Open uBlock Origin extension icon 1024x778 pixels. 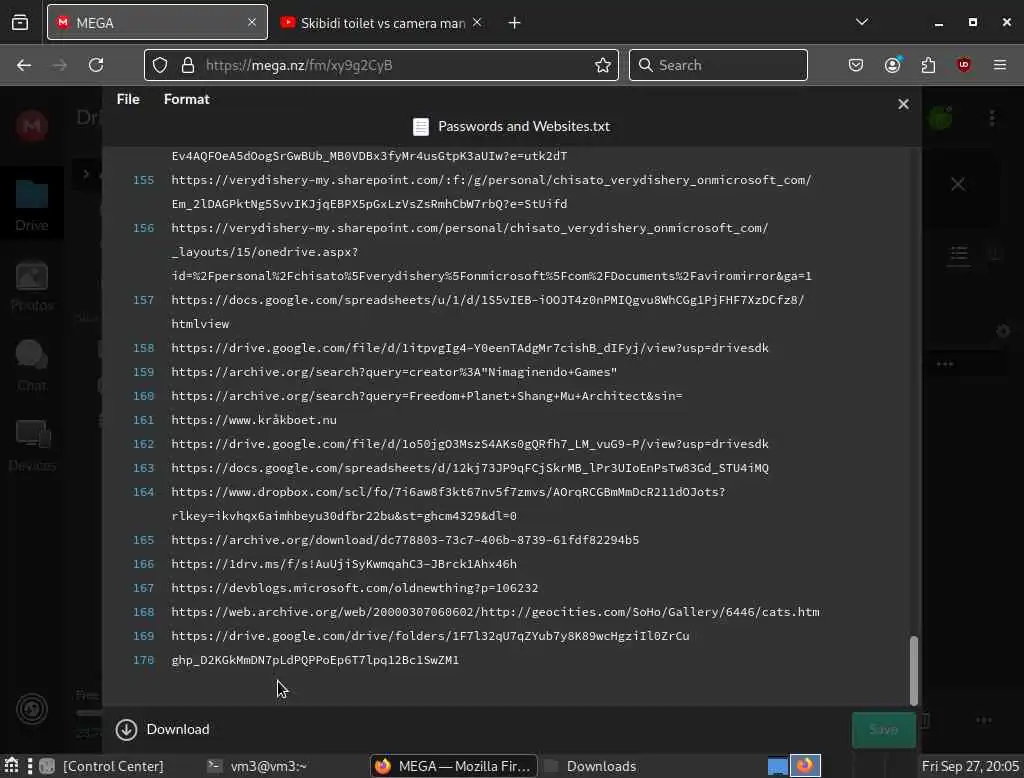(963, 65)
